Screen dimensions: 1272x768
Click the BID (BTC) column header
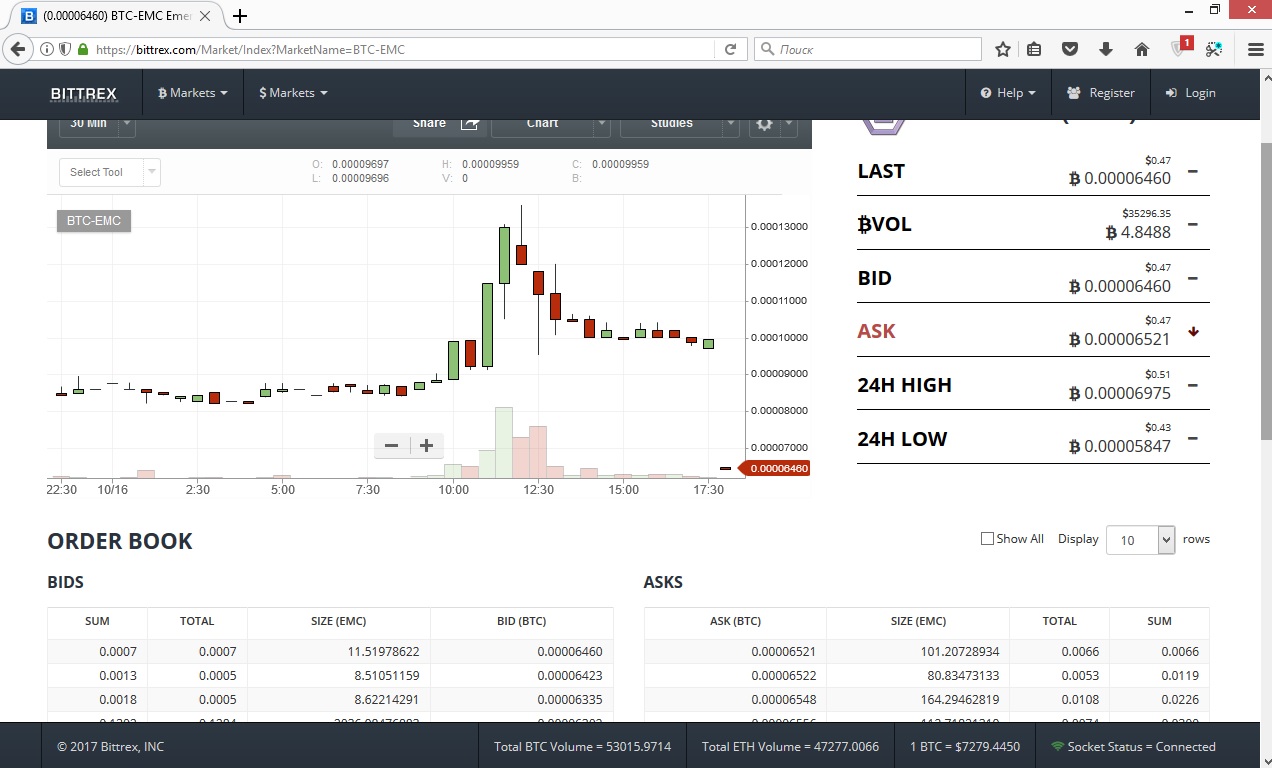(x=521, y=621)
